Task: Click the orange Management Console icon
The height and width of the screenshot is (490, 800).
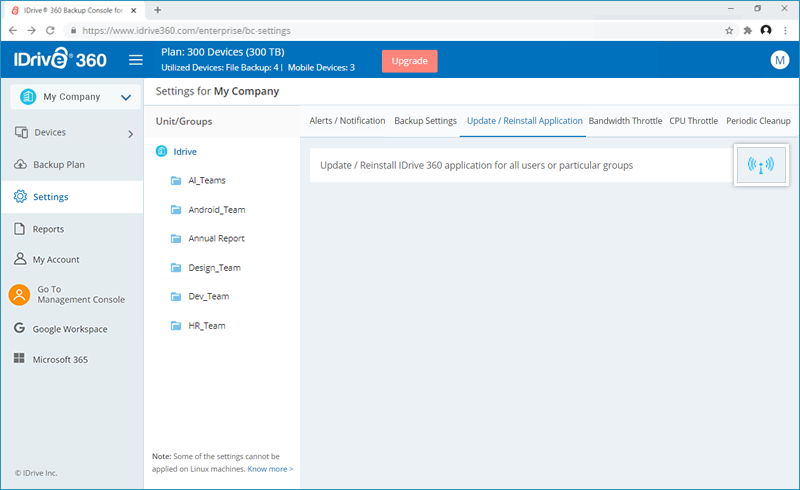Action: click(x=19, y=295)
